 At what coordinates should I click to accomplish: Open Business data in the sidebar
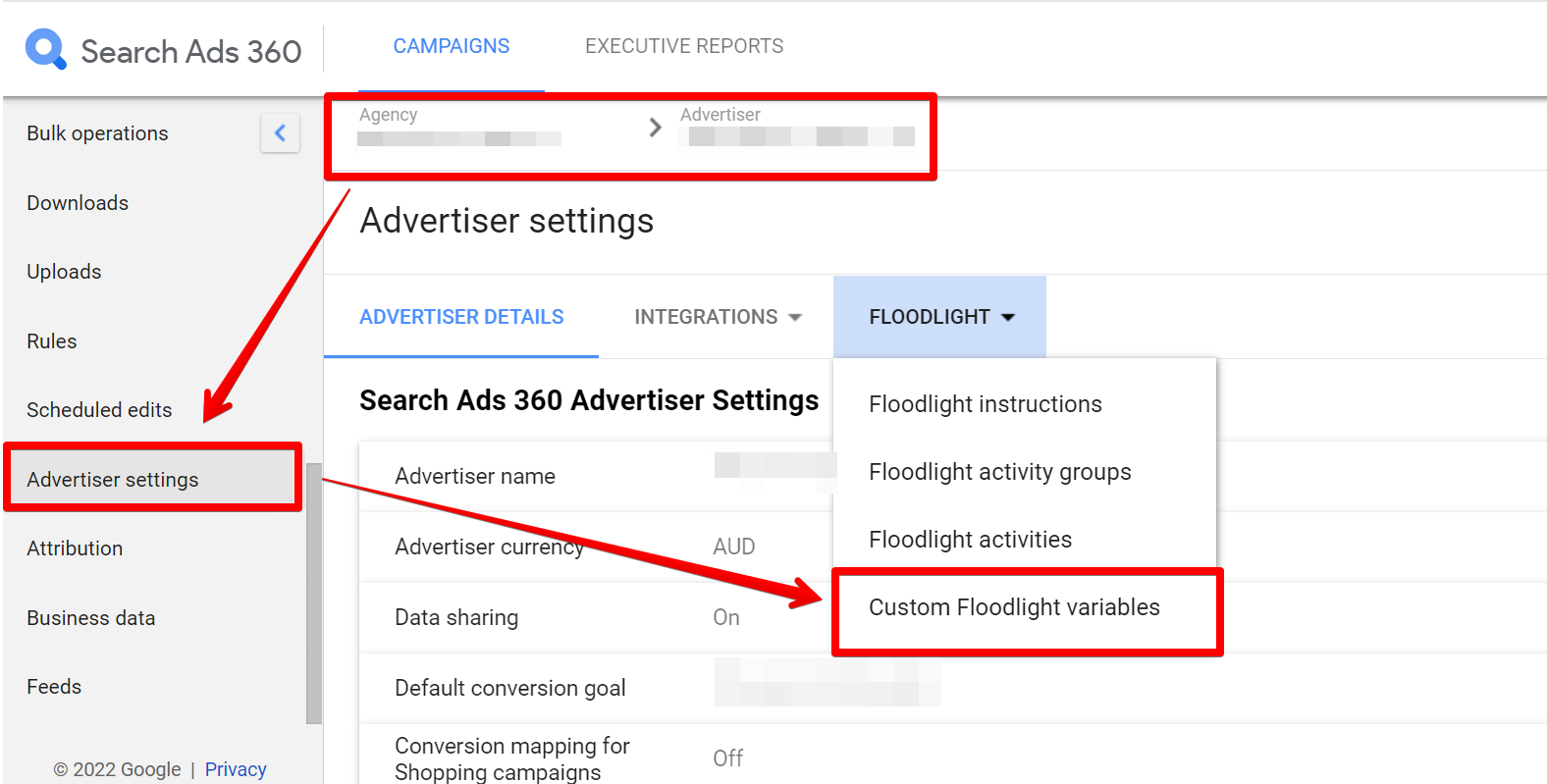pyautogui.click(x=91, y=618)
